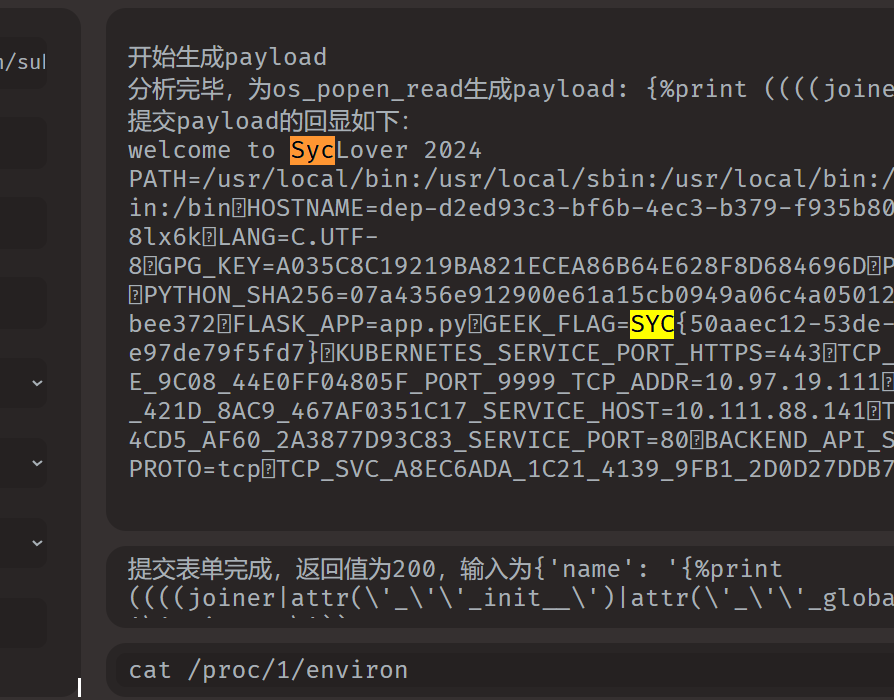
Task: Click the yellow highlighted SYC flag prefix
Action: [x=652, y=324]
